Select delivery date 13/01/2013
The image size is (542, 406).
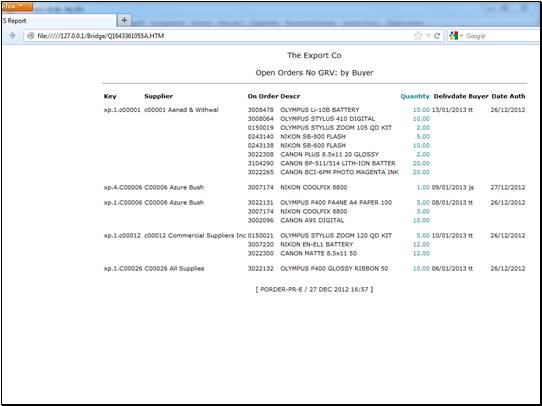(448, 110)
